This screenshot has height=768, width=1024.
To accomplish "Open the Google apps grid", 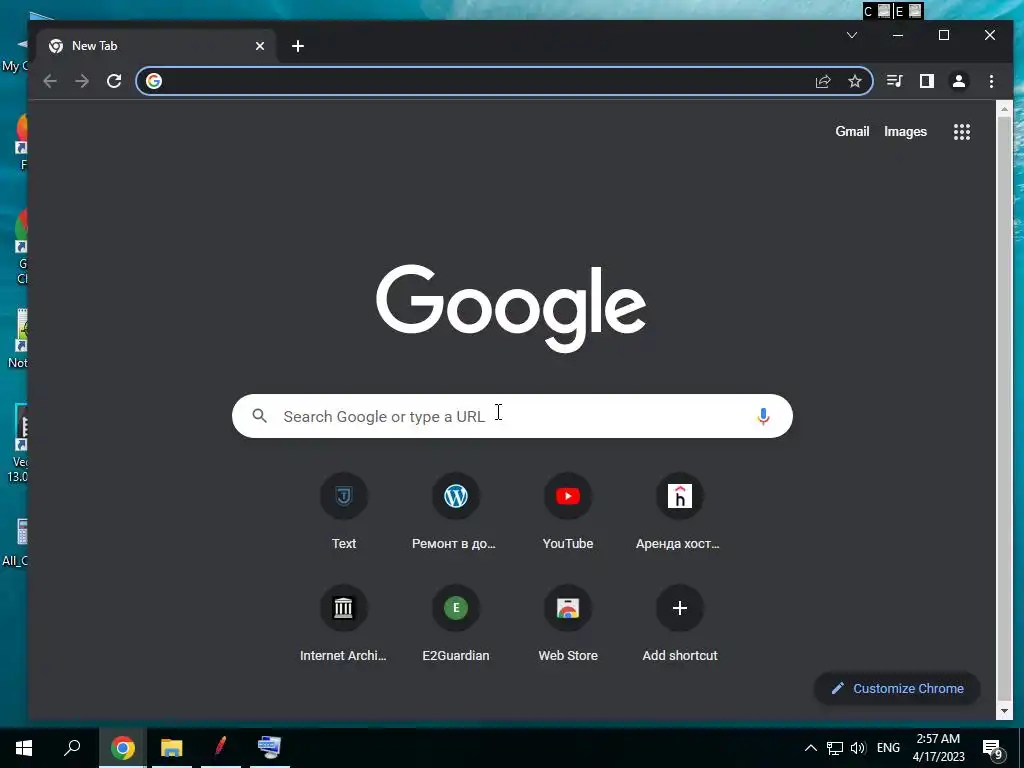I will (x=961, y=132).
